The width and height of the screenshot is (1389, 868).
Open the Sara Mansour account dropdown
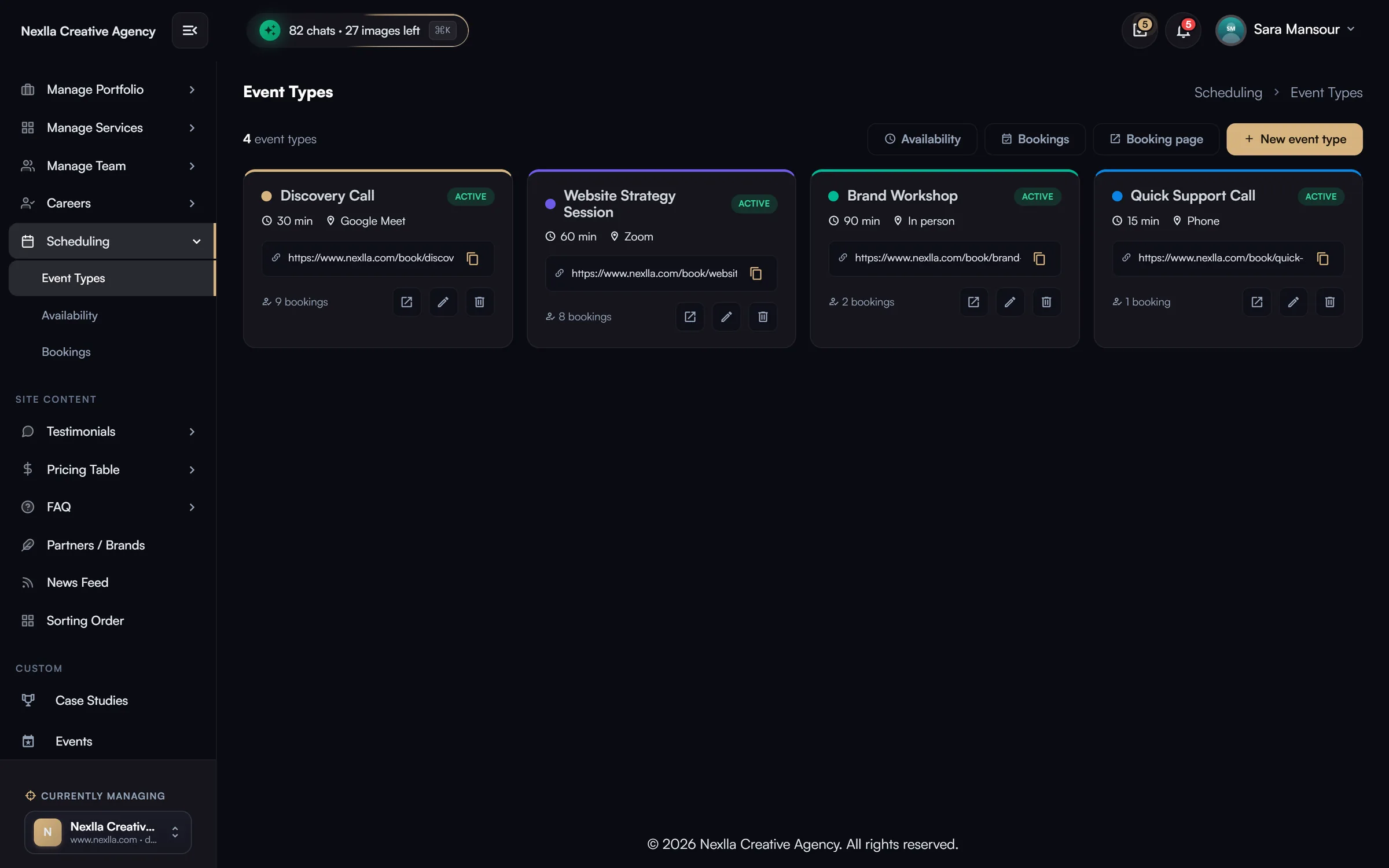[1285, 30]
